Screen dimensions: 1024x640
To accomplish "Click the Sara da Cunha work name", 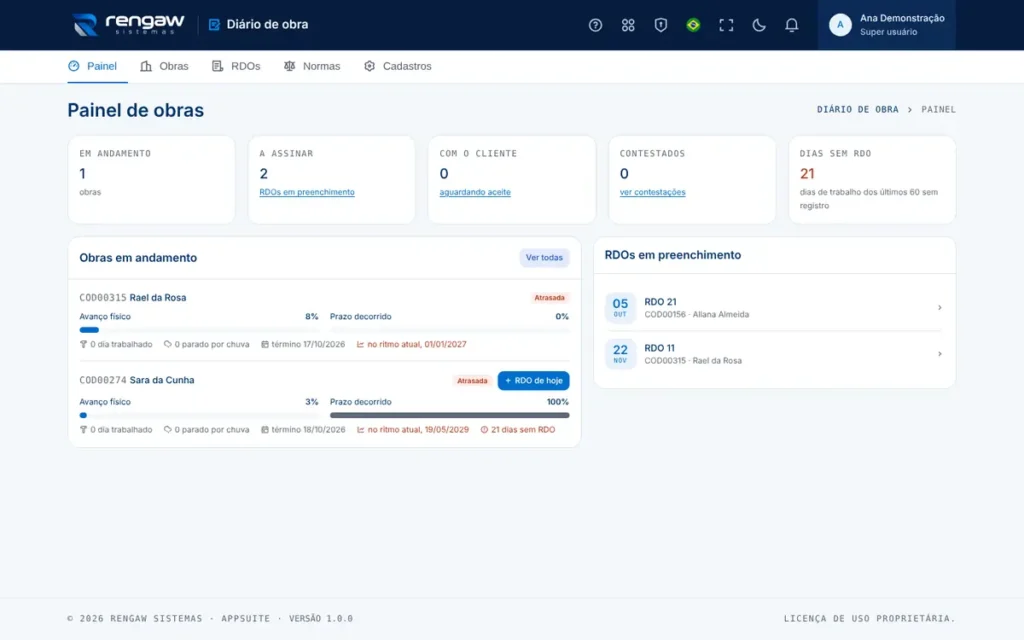I will click(162, 380).
